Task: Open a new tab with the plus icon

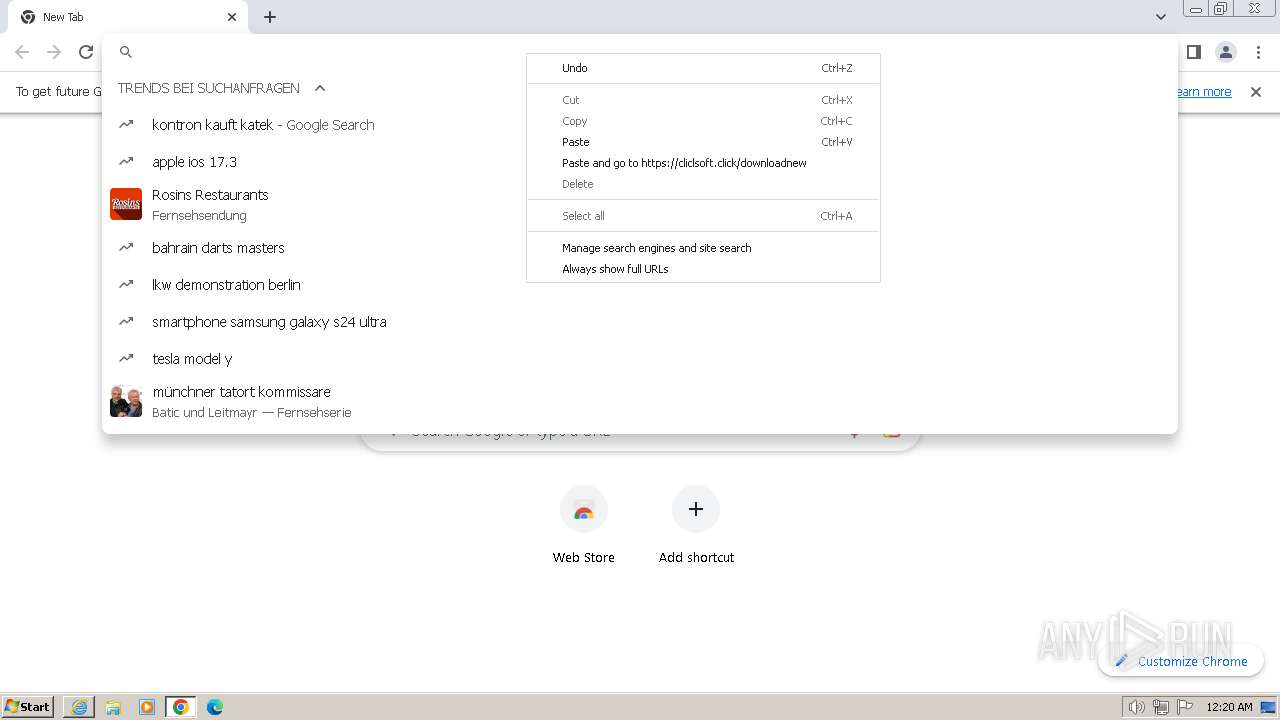Action: (270, 17)
